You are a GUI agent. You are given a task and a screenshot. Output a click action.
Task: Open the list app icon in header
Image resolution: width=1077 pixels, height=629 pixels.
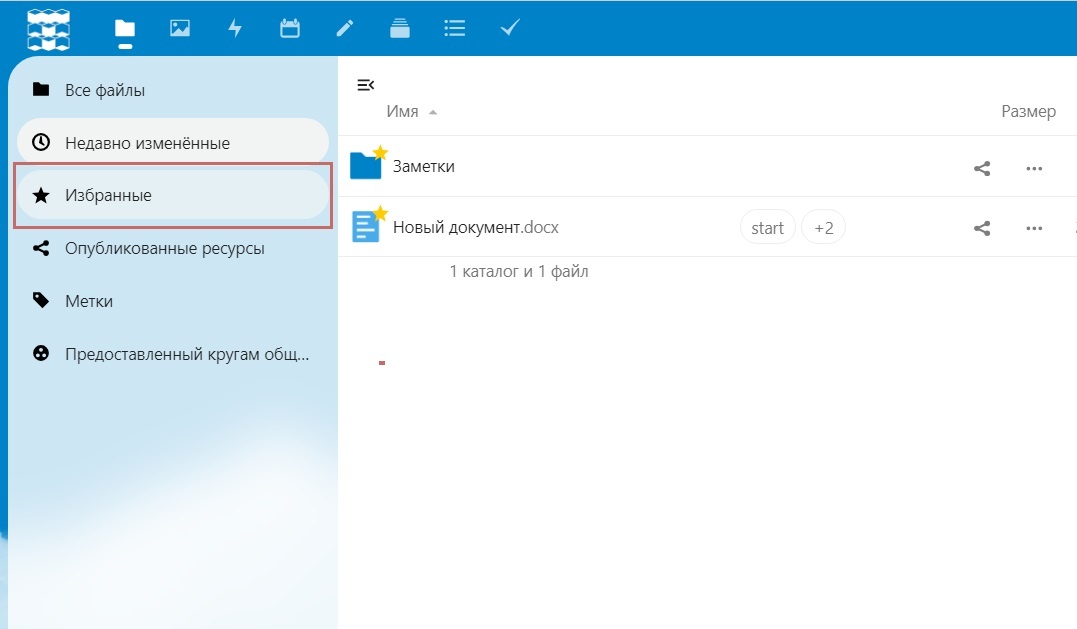coord(455,28)
